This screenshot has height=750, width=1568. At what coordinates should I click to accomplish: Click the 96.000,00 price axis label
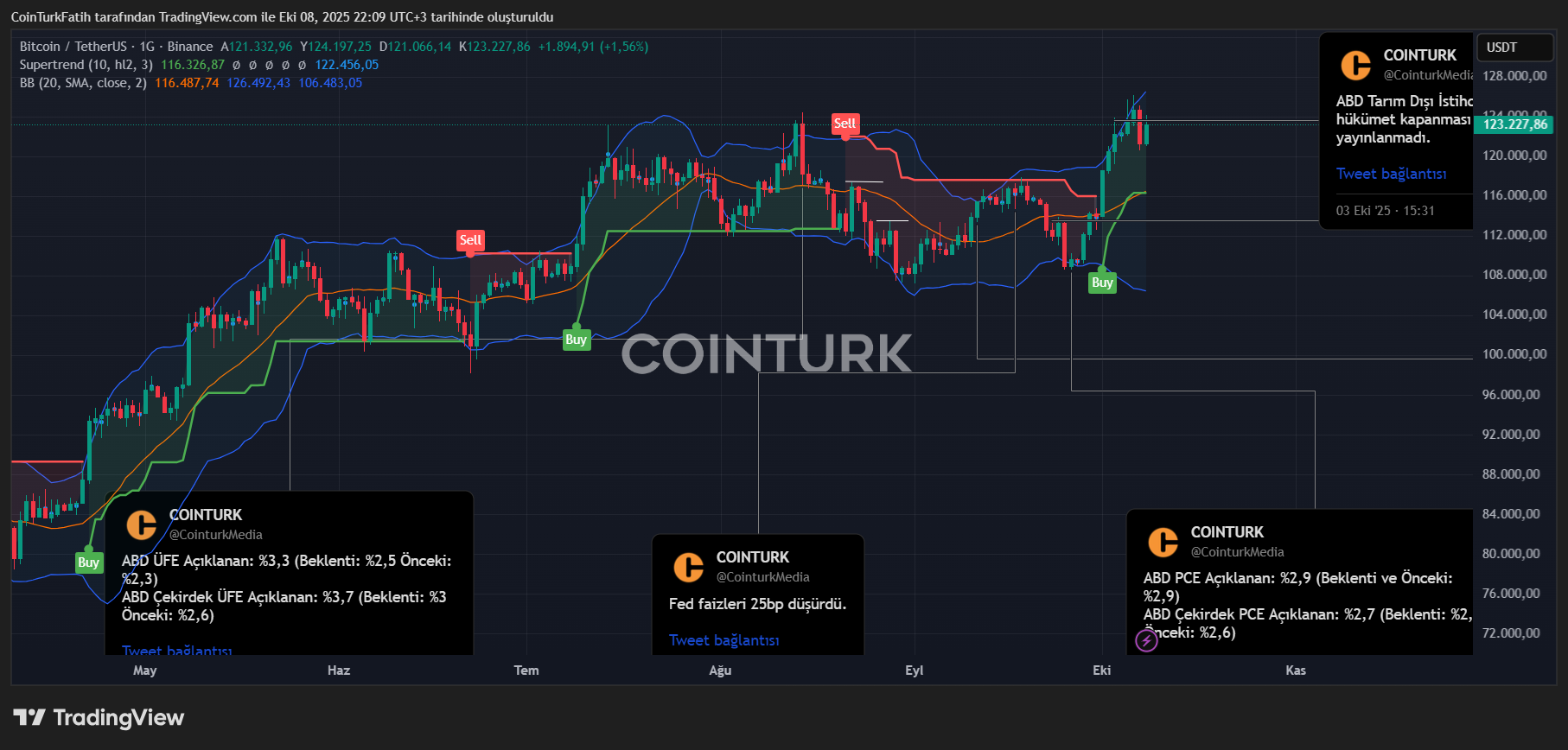pos(1511,395)
